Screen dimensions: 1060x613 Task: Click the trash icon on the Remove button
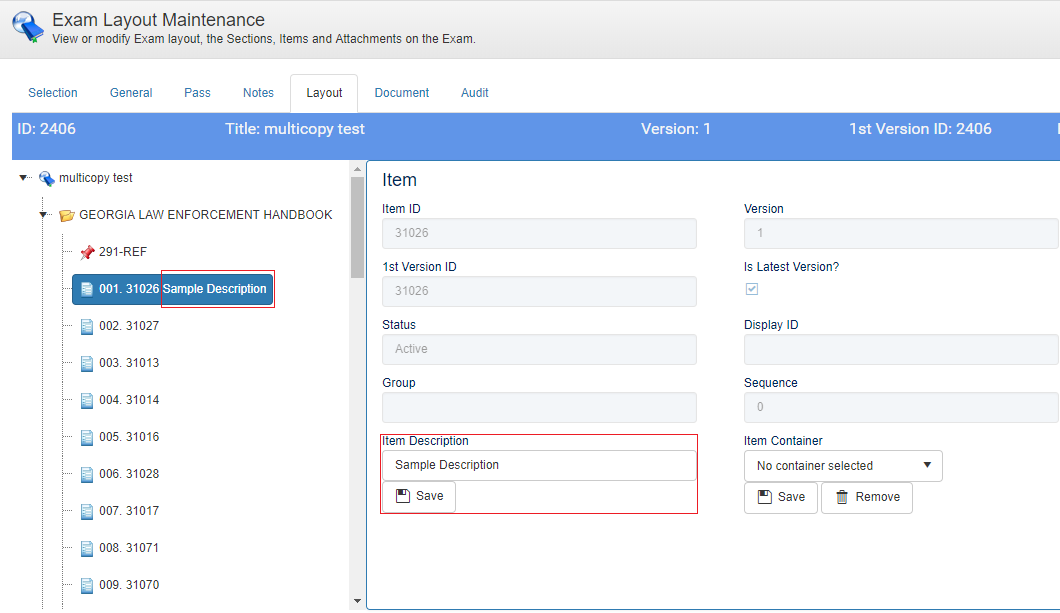842,497
